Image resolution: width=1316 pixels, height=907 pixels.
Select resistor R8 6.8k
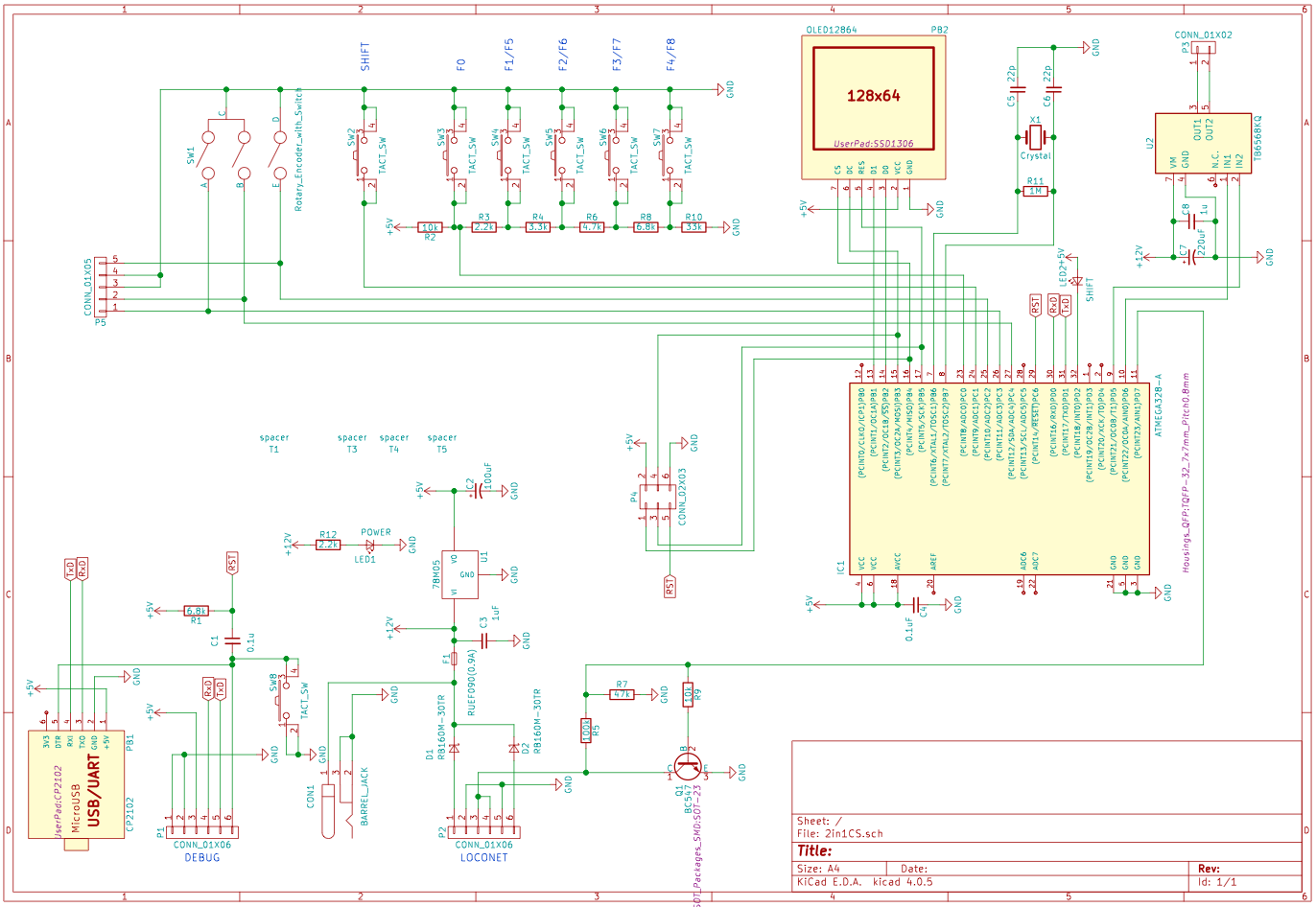pyautogui.click(x=646, y=227)
